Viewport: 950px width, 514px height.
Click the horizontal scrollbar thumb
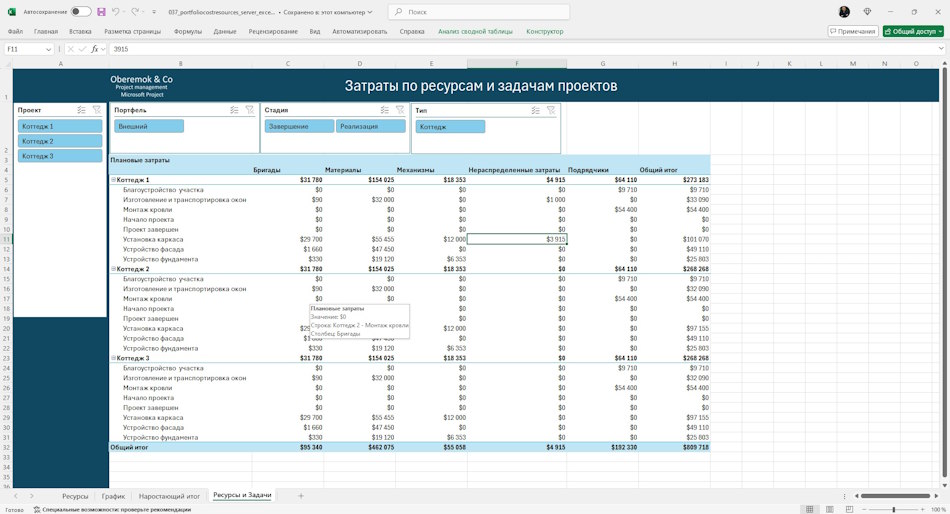(x=895, y=496)
